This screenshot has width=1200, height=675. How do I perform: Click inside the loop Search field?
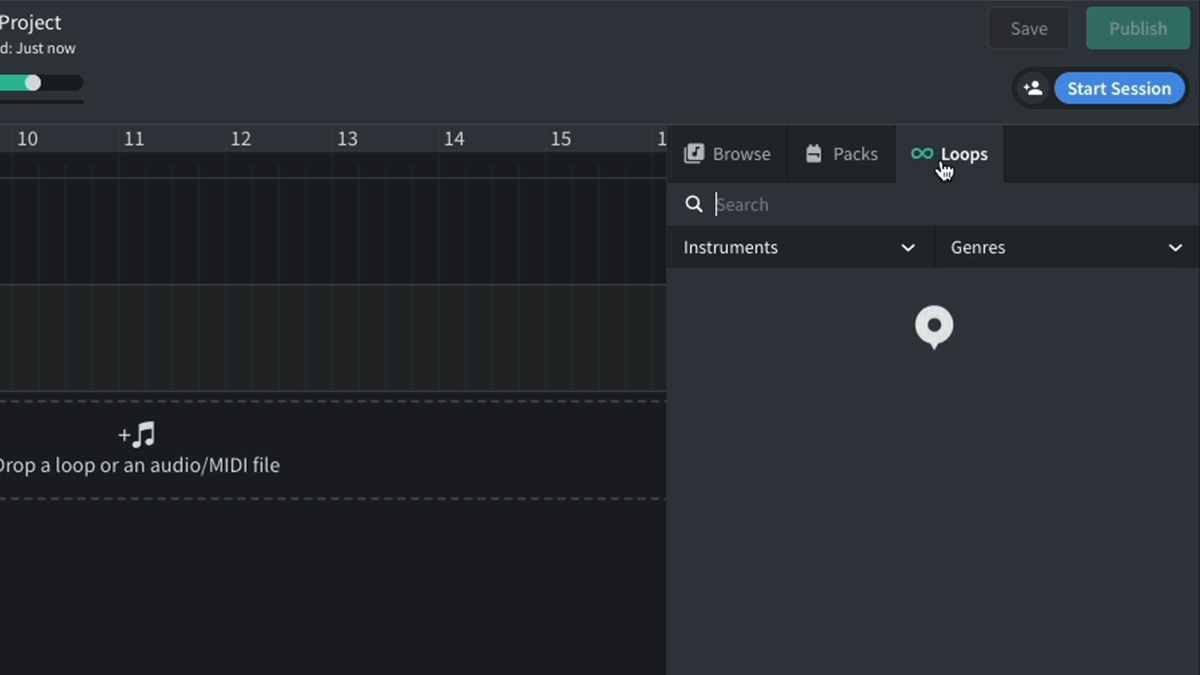point(800,204)
